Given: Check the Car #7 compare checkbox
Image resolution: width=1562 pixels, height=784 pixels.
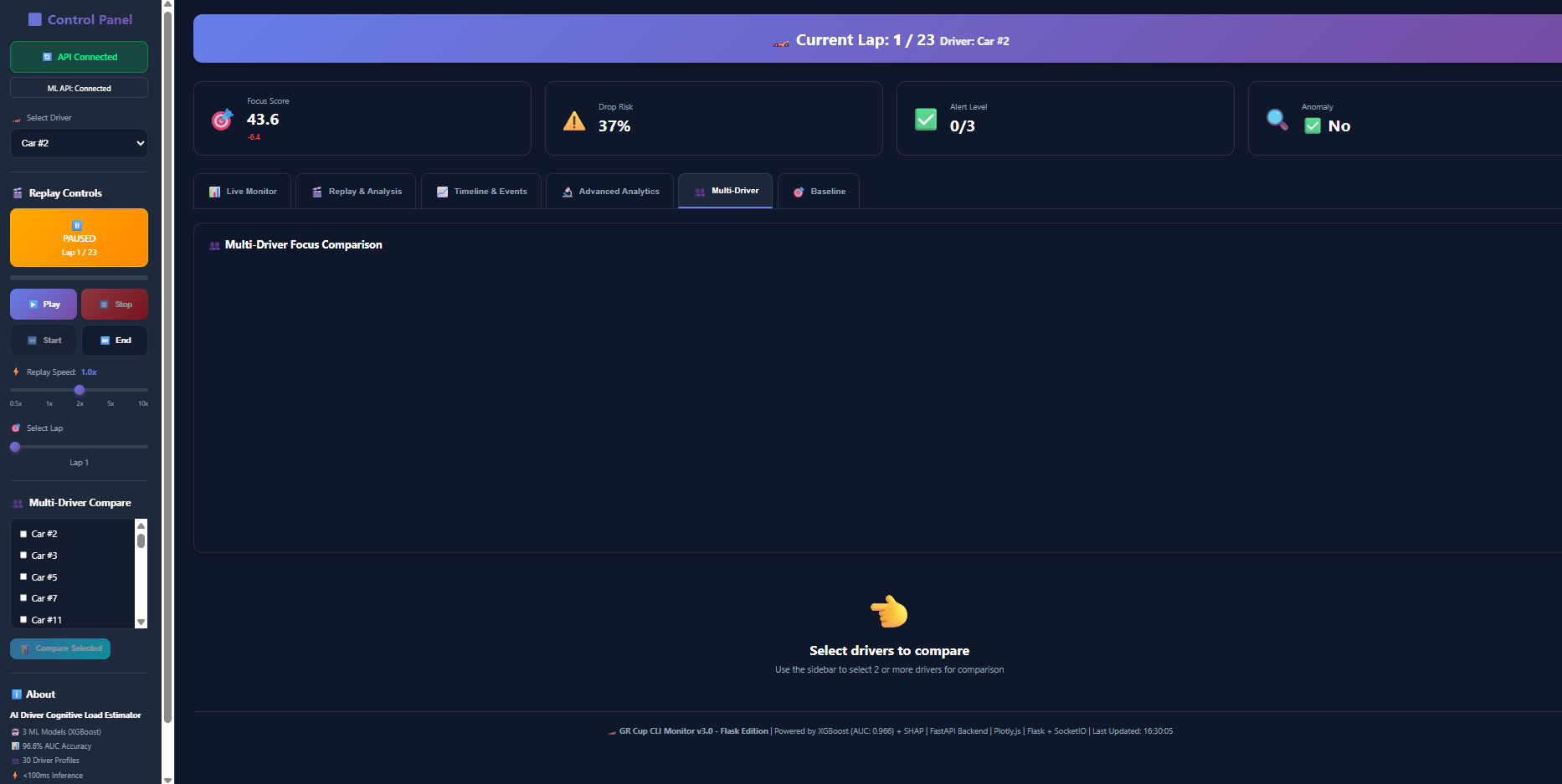Looking at the screenshot, I should (23, 597).
